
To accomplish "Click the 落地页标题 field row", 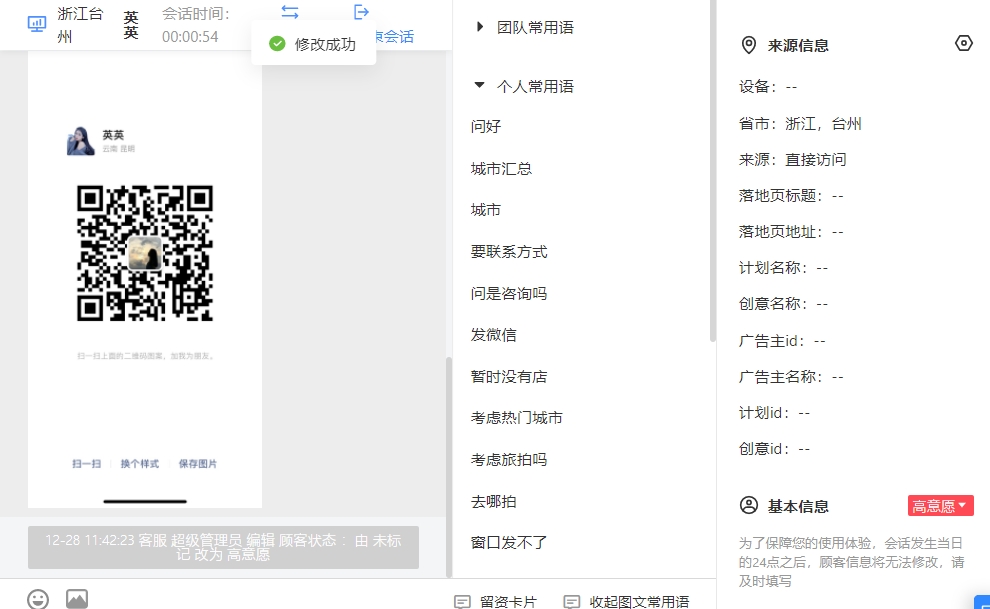I will 791,196.
